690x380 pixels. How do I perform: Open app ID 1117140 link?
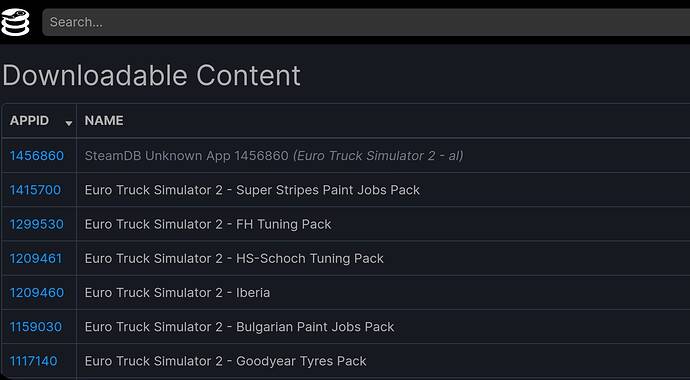tap(33, 361)
